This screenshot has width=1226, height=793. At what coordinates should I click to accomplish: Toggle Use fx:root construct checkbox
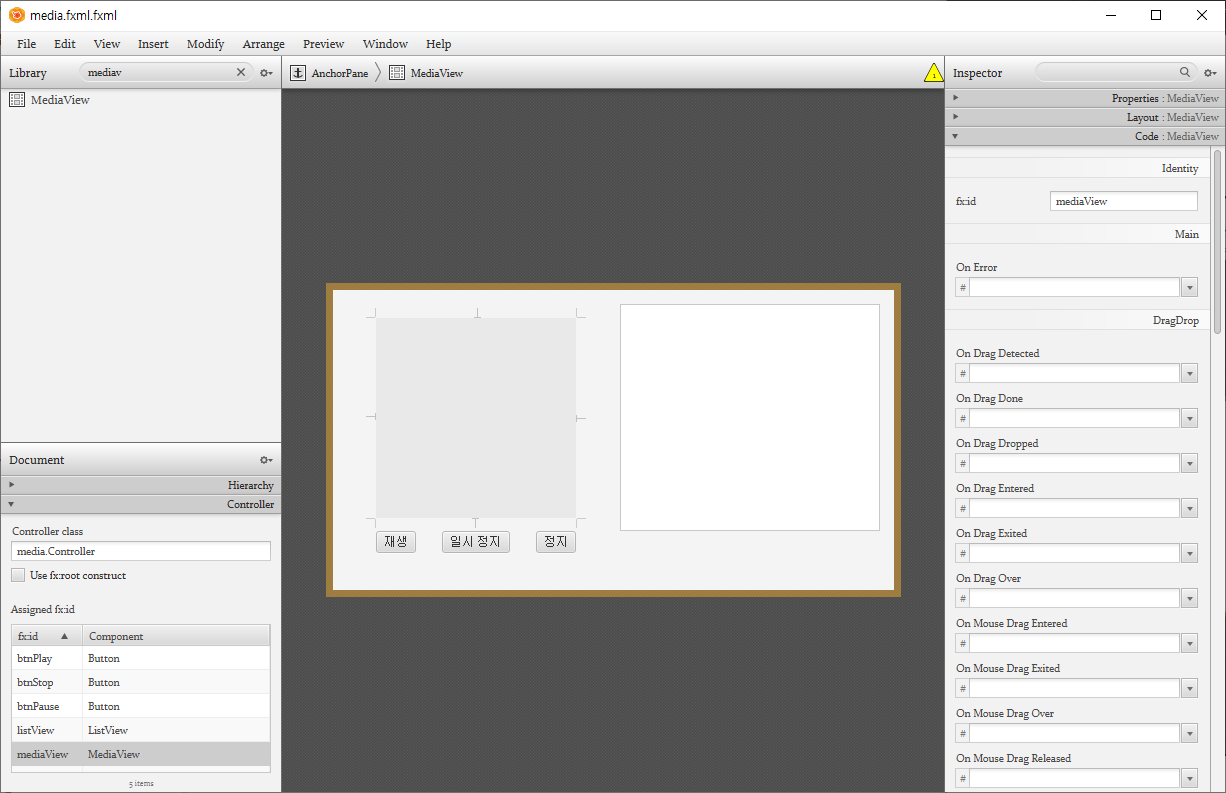tap(18, 575)
